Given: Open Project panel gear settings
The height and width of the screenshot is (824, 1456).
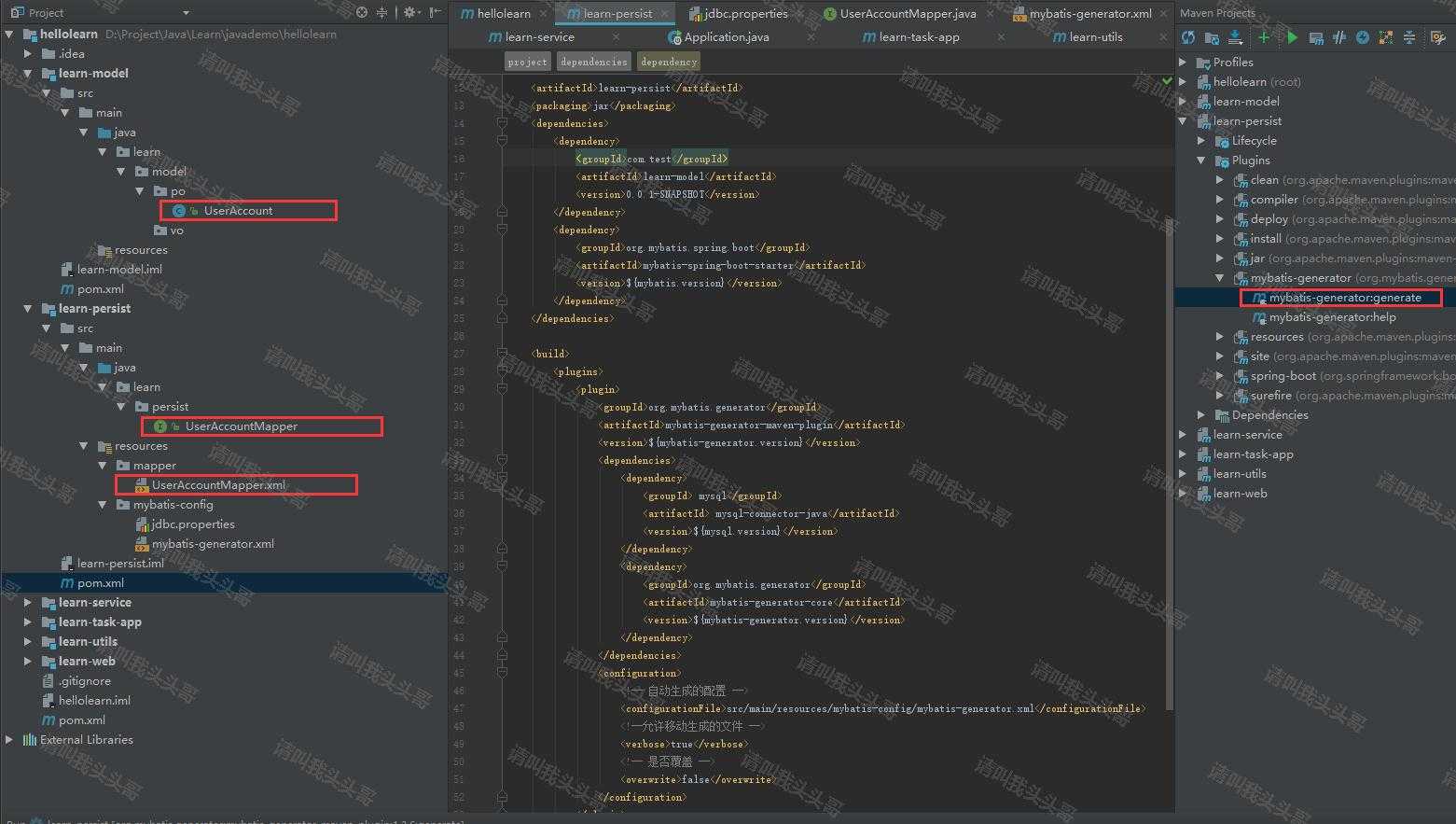Looking at the screenshot, I should pos(411,12).
